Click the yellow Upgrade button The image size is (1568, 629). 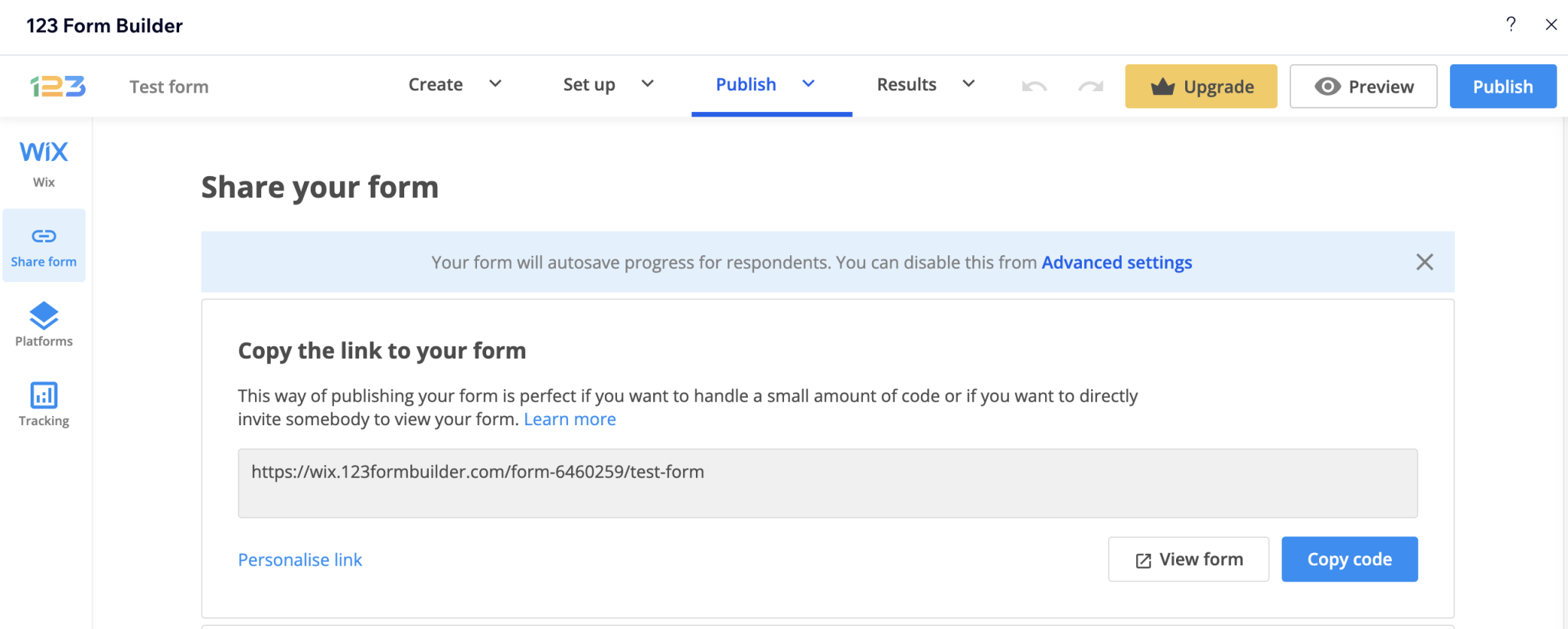click(x=1201, y=86)
